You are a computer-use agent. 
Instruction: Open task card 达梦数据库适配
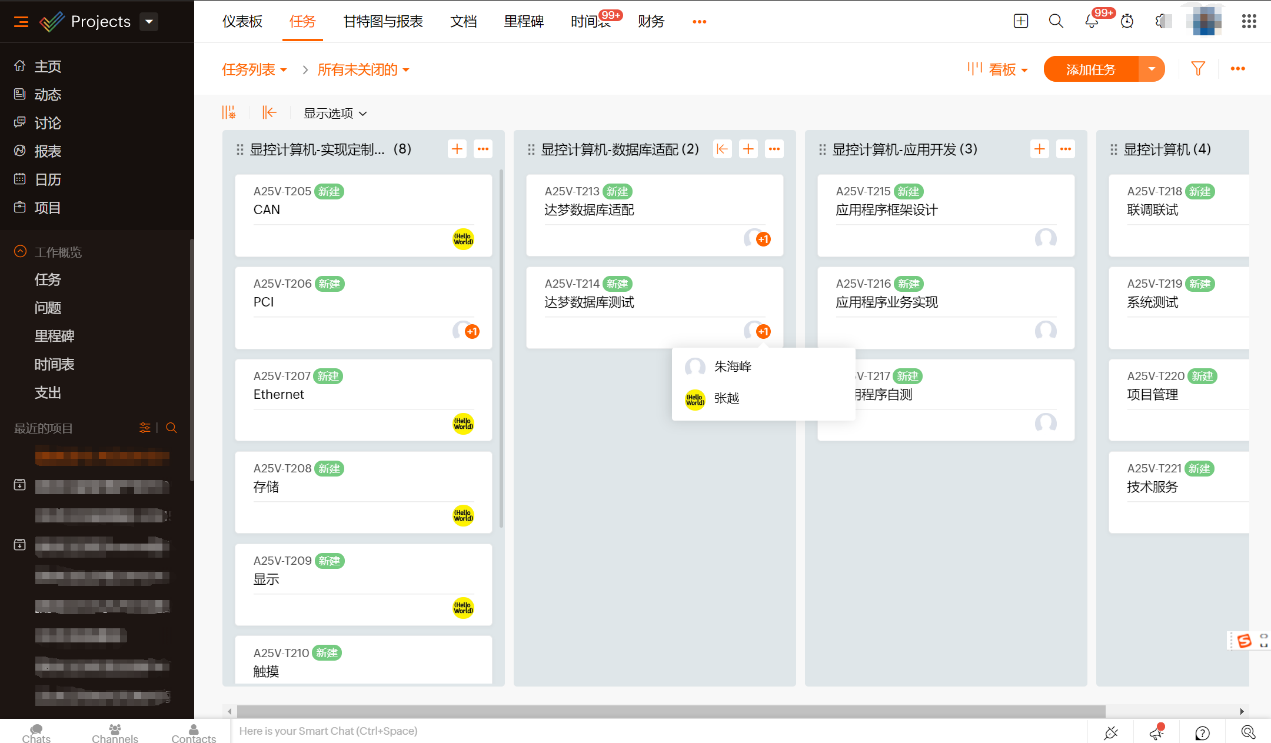(x=655, y=215)
